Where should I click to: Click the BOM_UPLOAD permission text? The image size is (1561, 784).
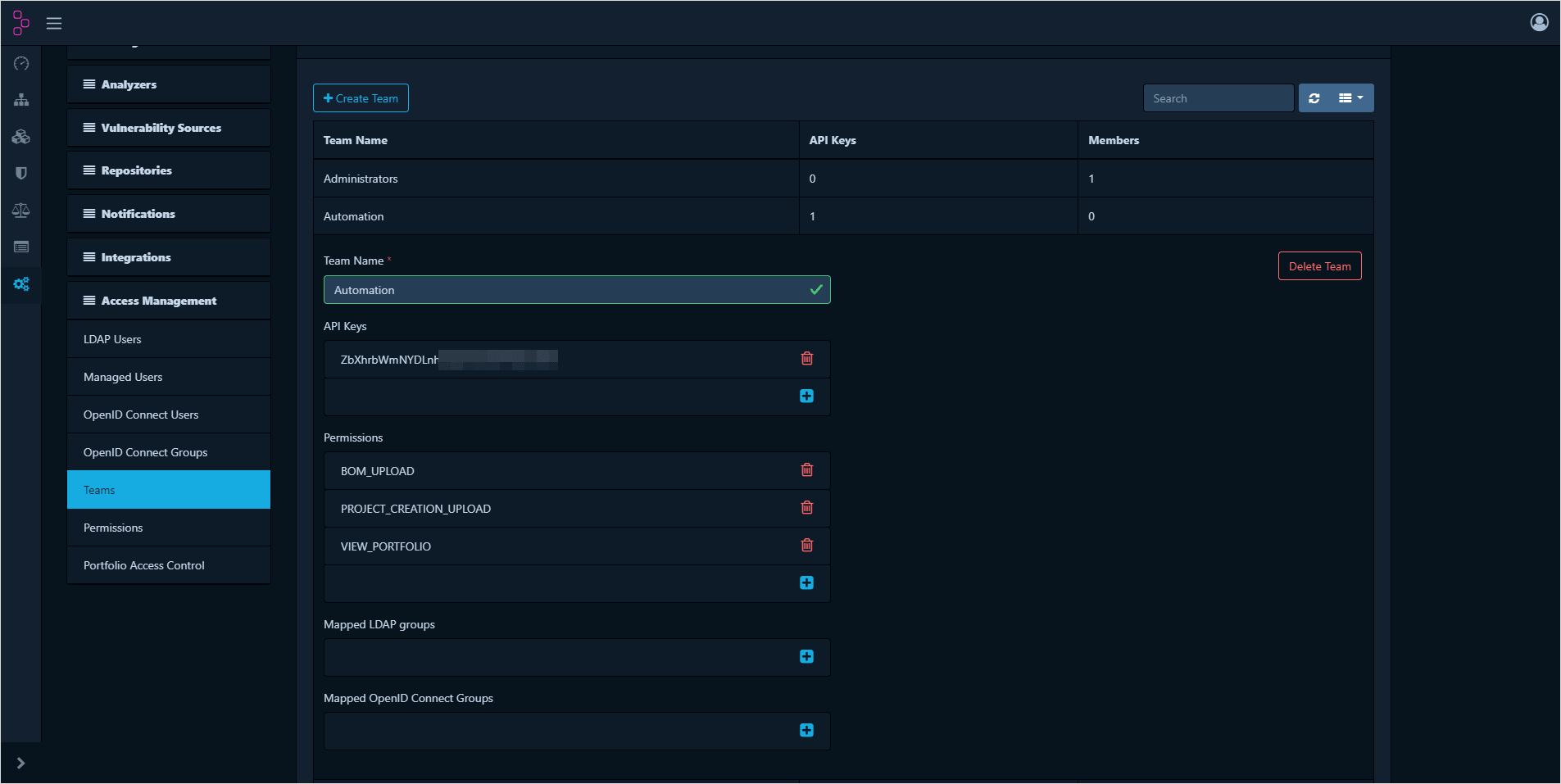(378, 471)
